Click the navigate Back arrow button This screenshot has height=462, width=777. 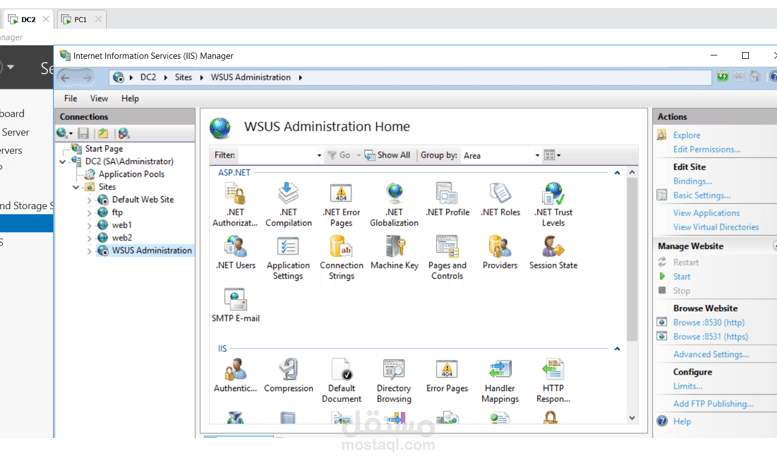click(65, 78)
